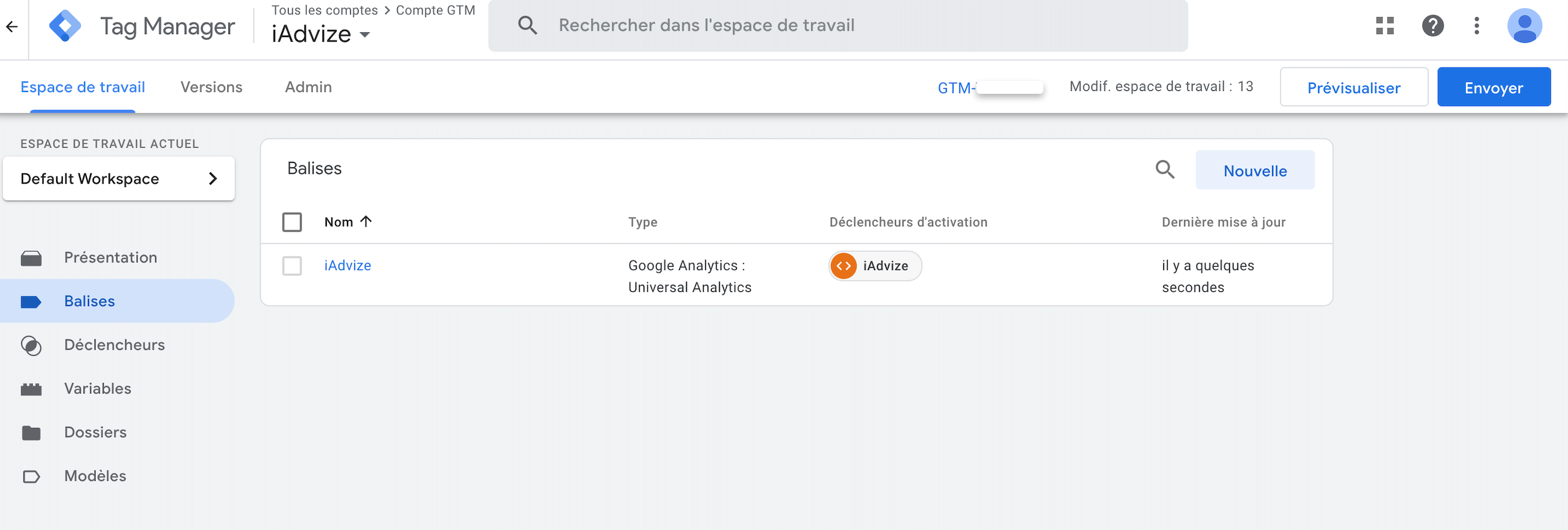
Task: Click the Prévisualiser button
Action: click(x=1354, y=87)
